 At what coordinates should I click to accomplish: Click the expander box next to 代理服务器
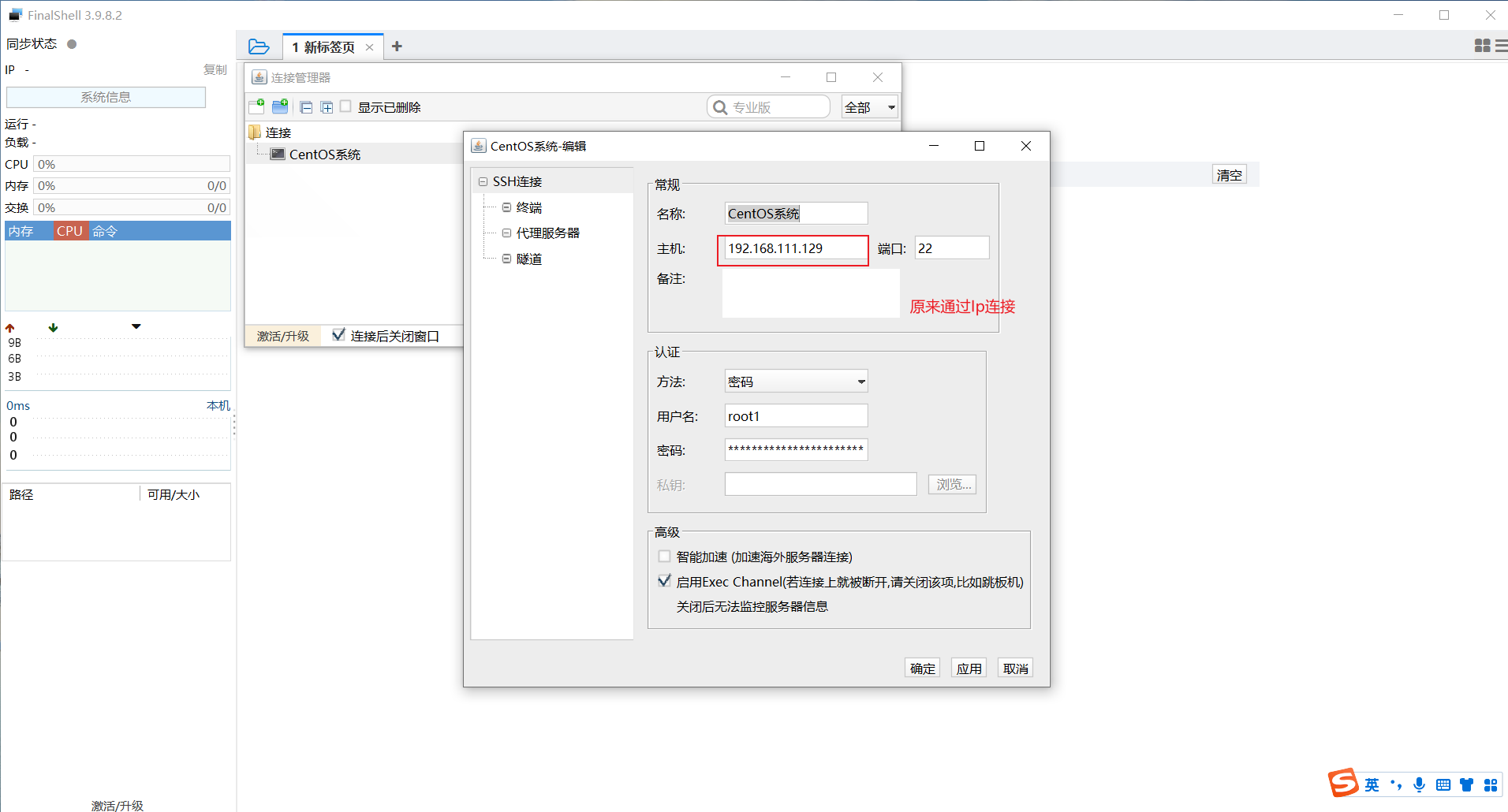[x=506, y=233]
